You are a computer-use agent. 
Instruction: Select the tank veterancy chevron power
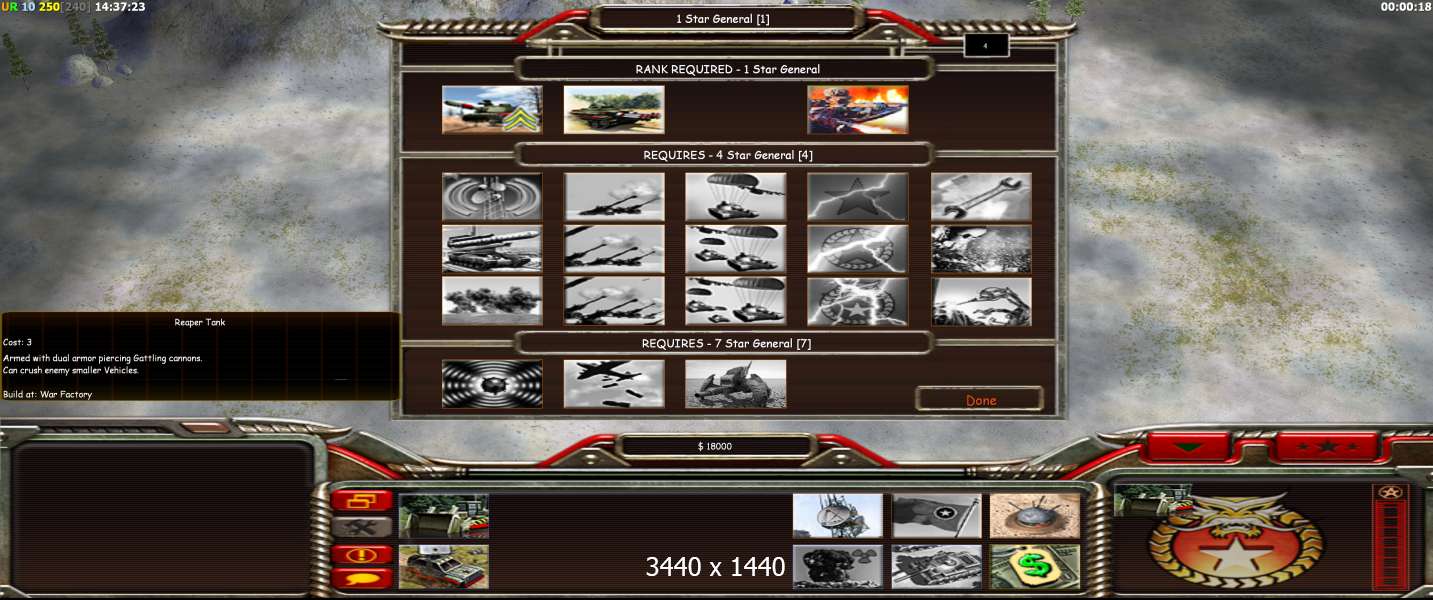(492, 110)
